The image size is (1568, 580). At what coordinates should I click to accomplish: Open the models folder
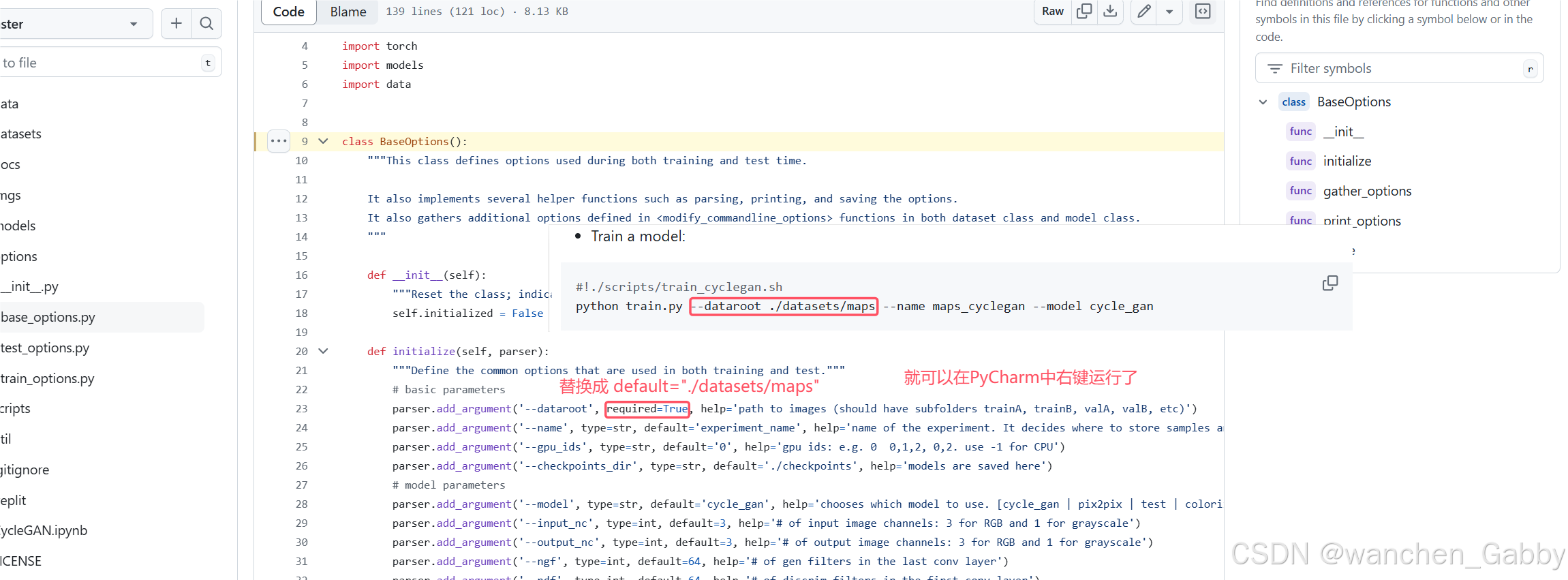pos(18,226)
